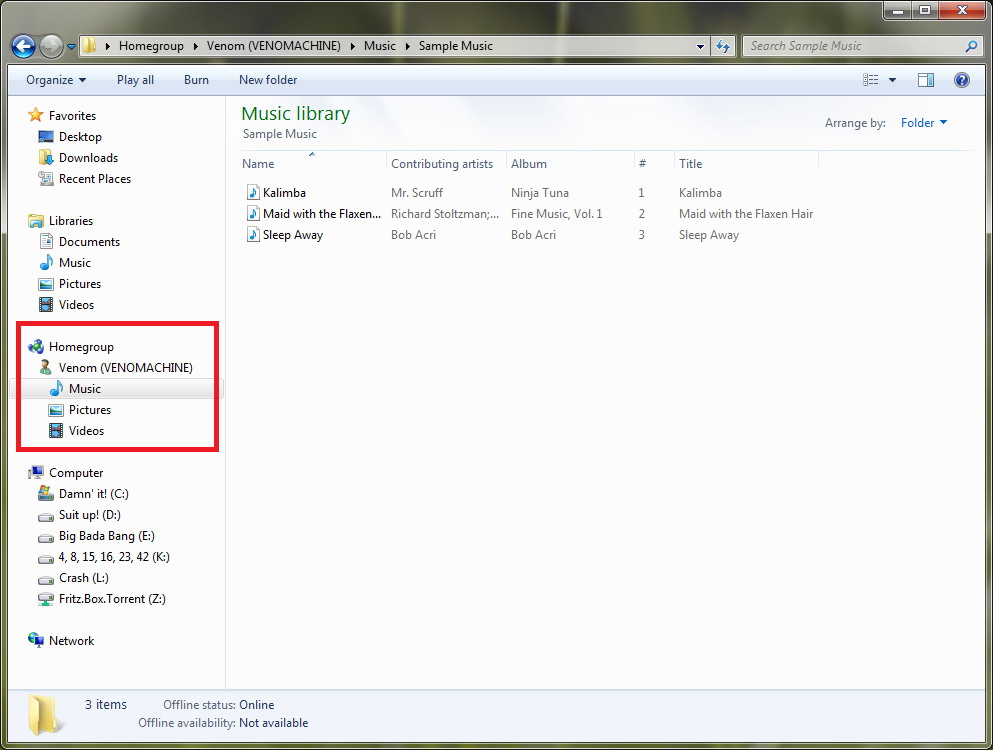This screenshot has width=993, height=750.
Task: Create a New folder
Action: click(268, 80)
